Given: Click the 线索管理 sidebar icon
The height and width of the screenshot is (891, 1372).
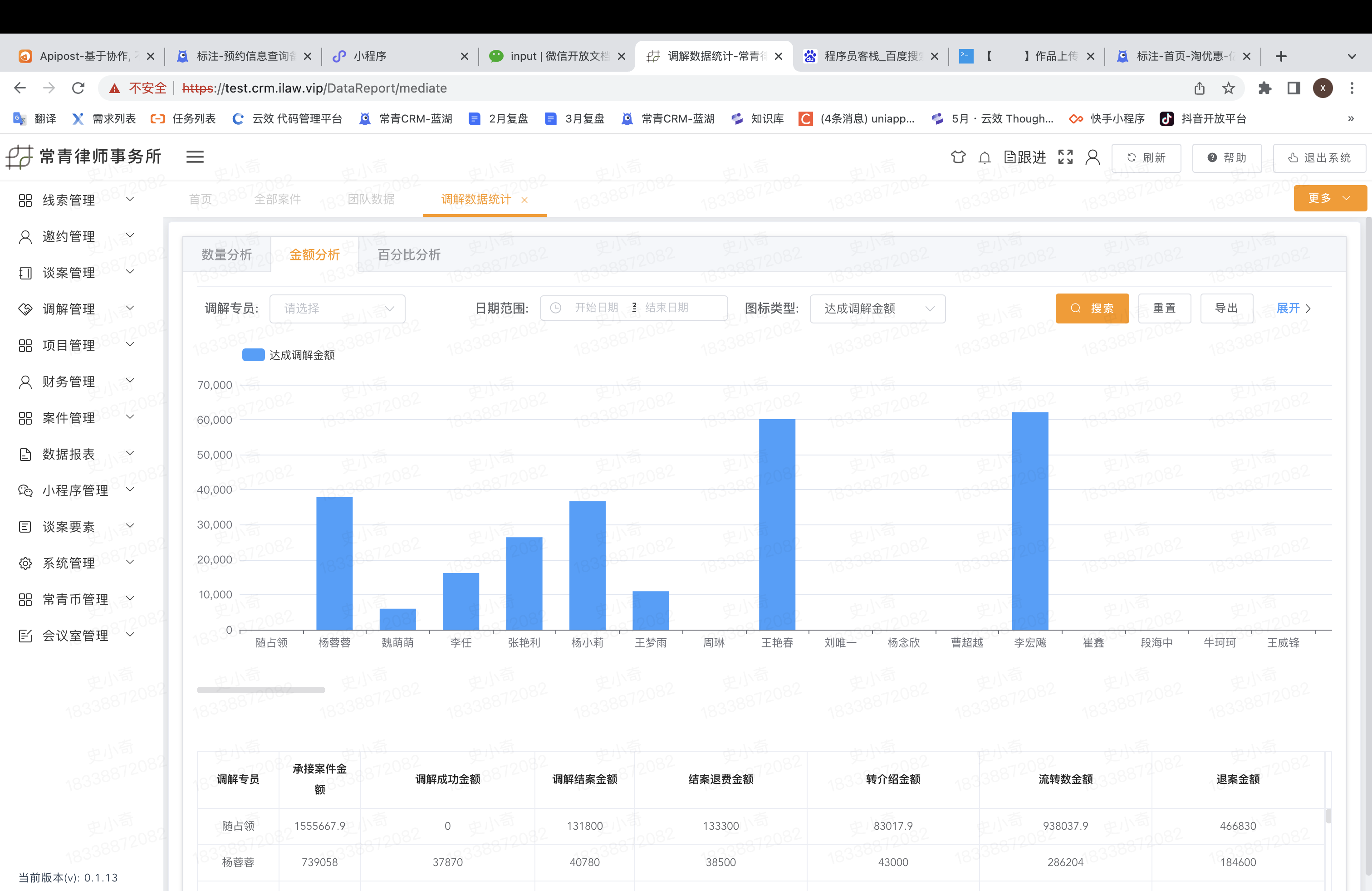Looking at the screenshot, I should [x=25, y=200].
